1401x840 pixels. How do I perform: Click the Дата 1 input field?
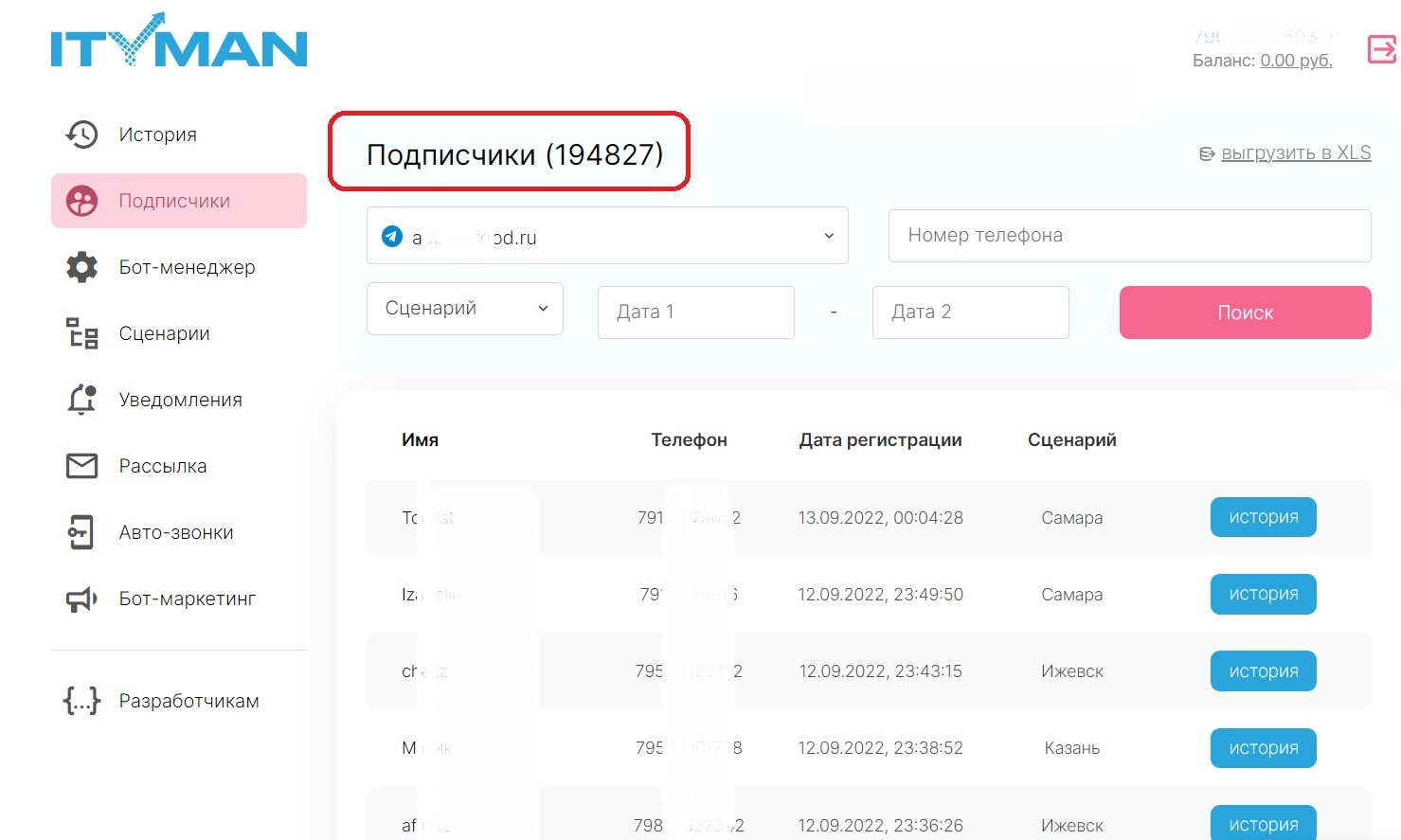pos(696,313)
